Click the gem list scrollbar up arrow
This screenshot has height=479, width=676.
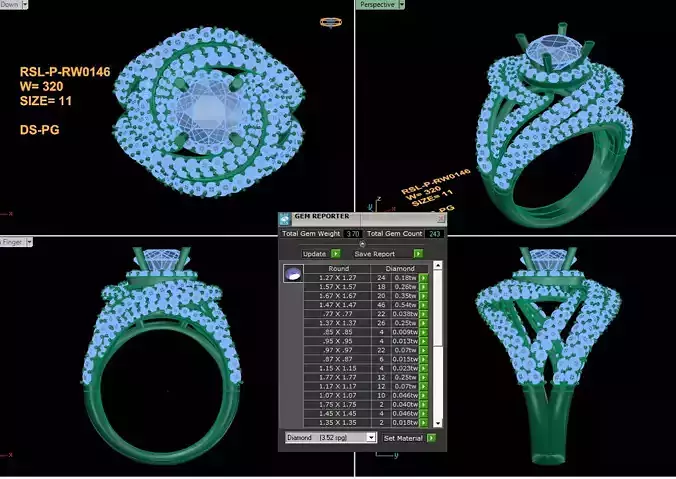(x=438, y=265)
